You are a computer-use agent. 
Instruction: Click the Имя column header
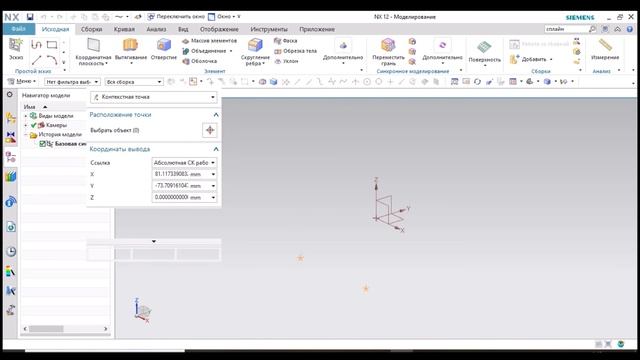pos(29,107)
